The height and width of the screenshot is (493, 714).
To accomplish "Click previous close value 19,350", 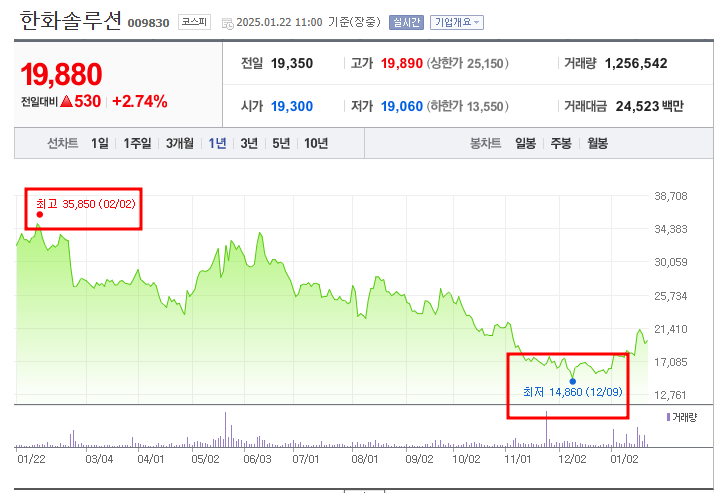I will point(292,63).
